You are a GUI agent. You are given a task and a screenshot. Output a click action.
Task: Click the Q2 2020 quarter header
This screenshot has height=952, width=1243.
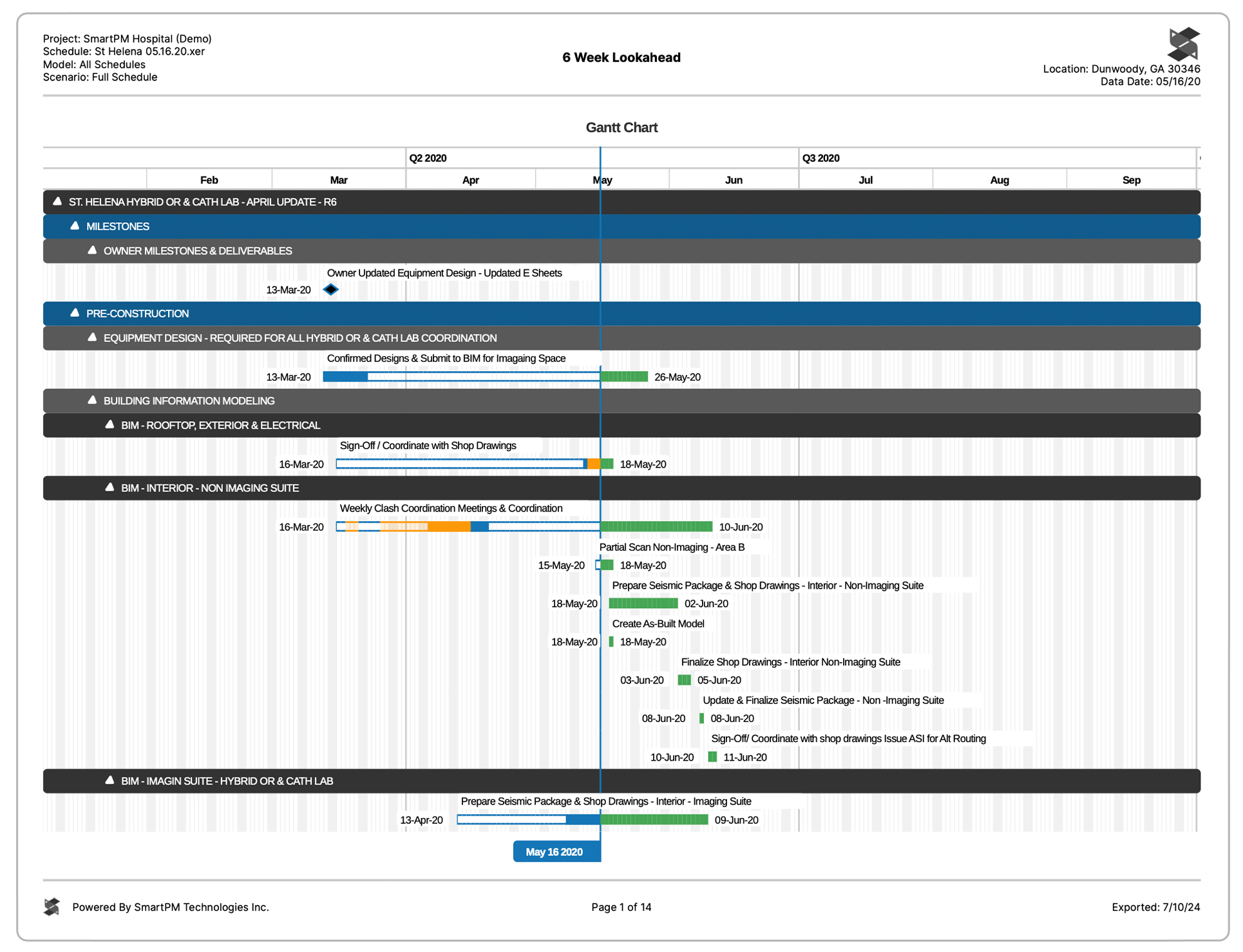tap(427, 157)
